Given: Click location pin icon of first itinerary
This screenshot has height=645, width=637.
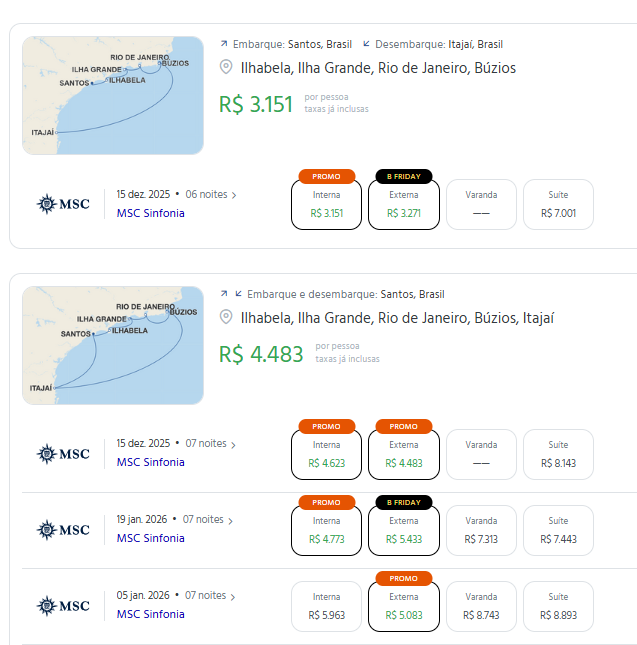Looking at the screenshot, I should [x=226, y=68].
